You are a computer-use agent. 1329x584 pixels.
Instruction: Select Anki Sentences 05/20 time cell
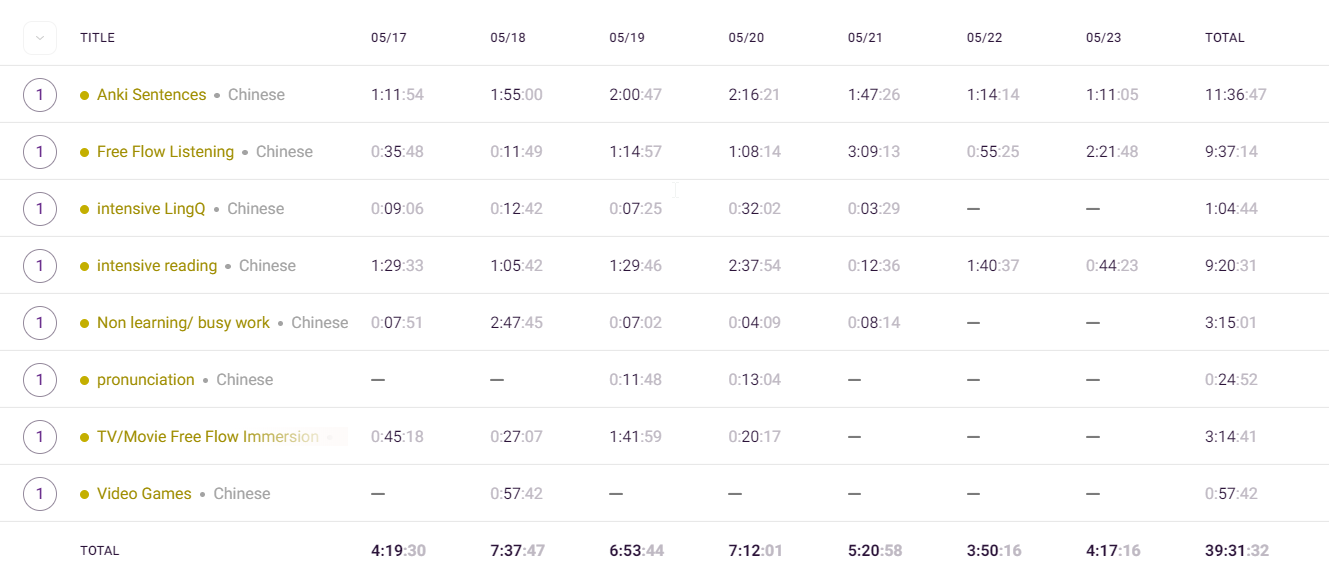point(752,95)
